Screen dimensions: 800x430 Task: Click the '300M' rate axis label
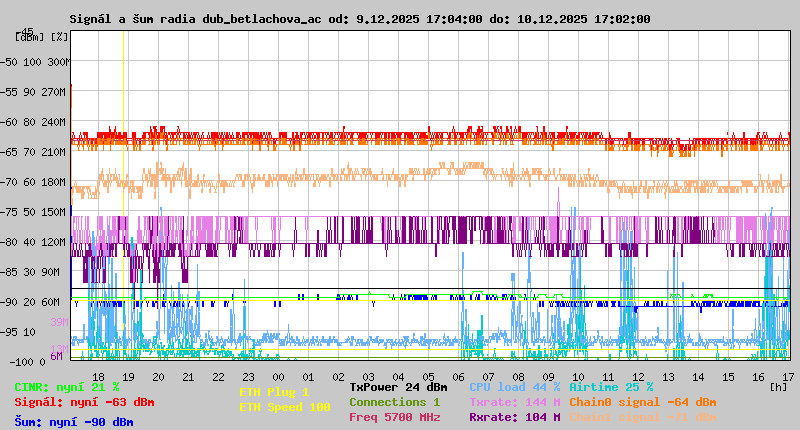tap(59, 62)
